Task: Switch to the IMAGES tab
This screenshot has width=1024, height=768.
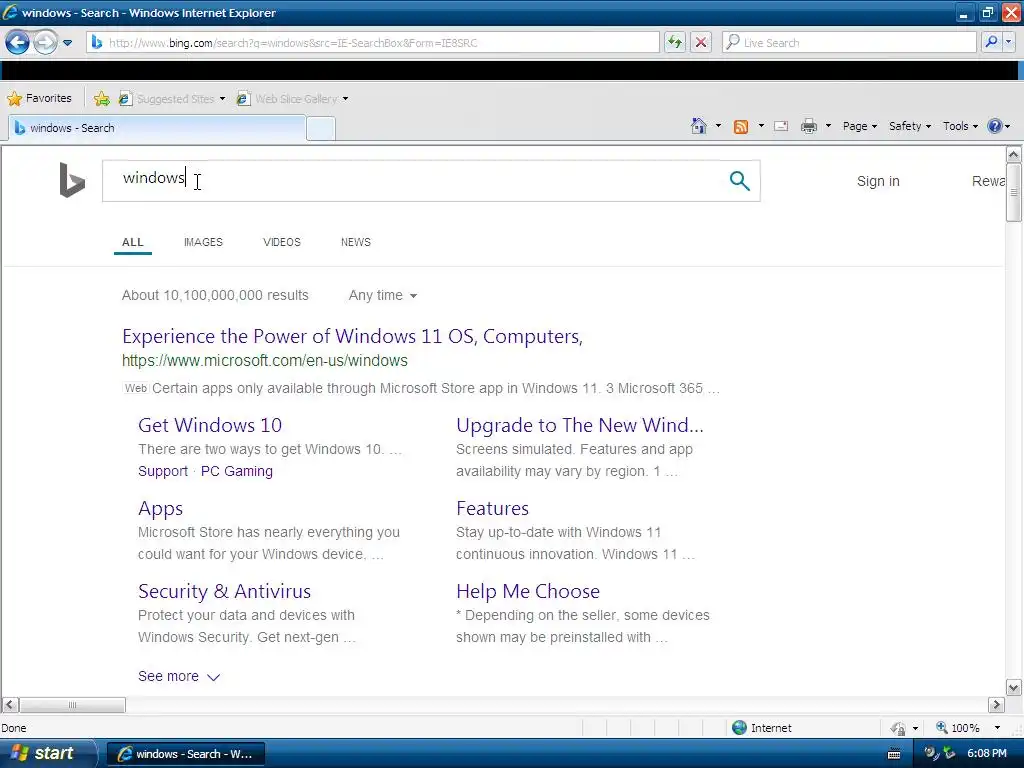Action: (x=203, y=242)
